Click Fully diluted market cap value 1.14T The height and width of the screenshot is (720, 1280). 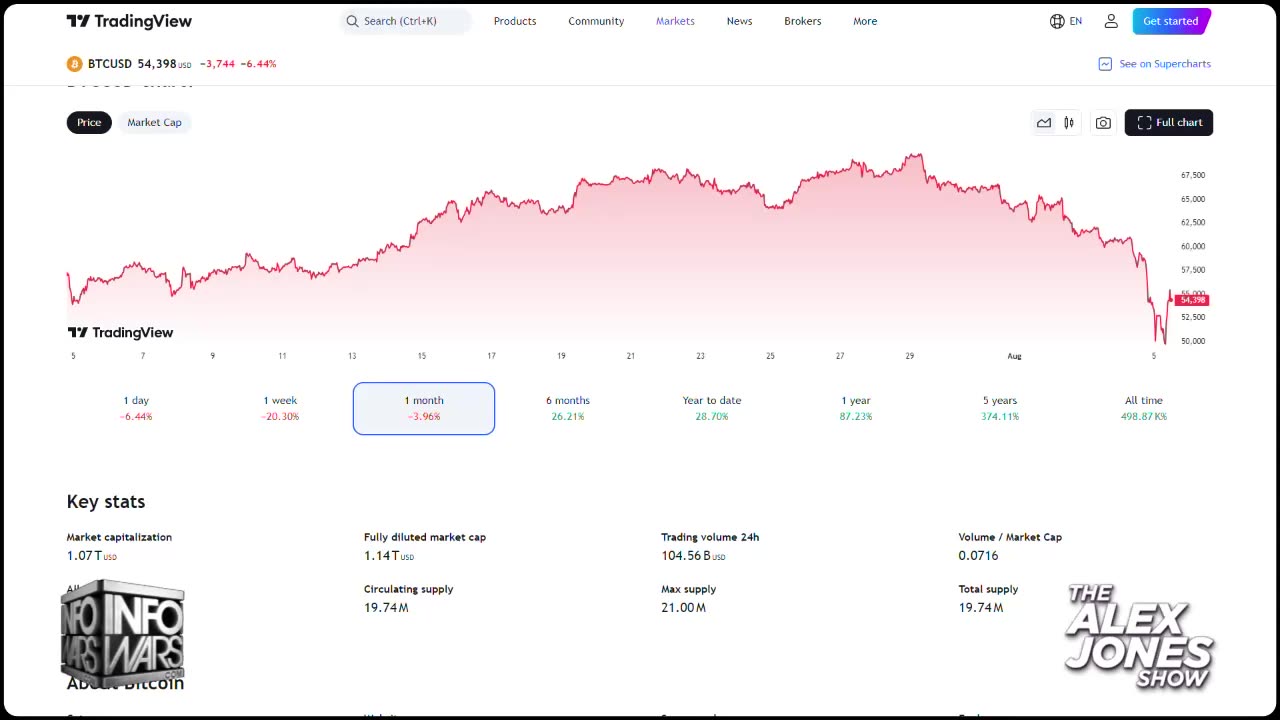(x=389, y=556)
